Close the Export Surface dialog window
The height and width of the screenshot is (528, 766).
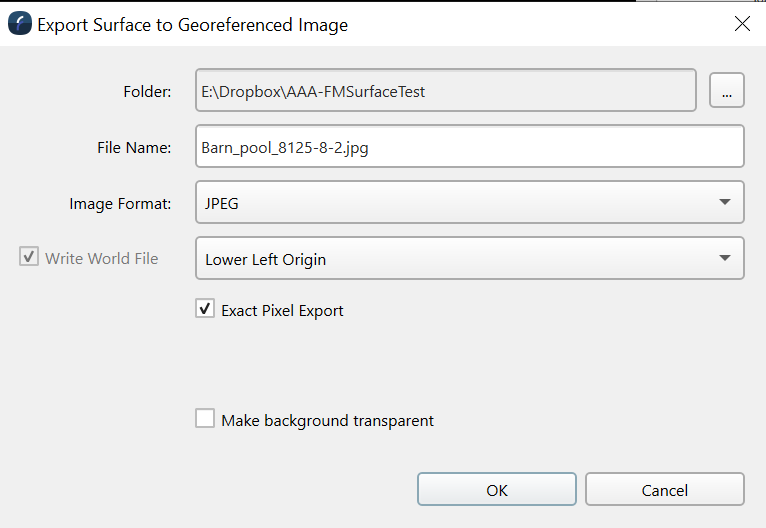pyautogui.click(x=742, y=24)
